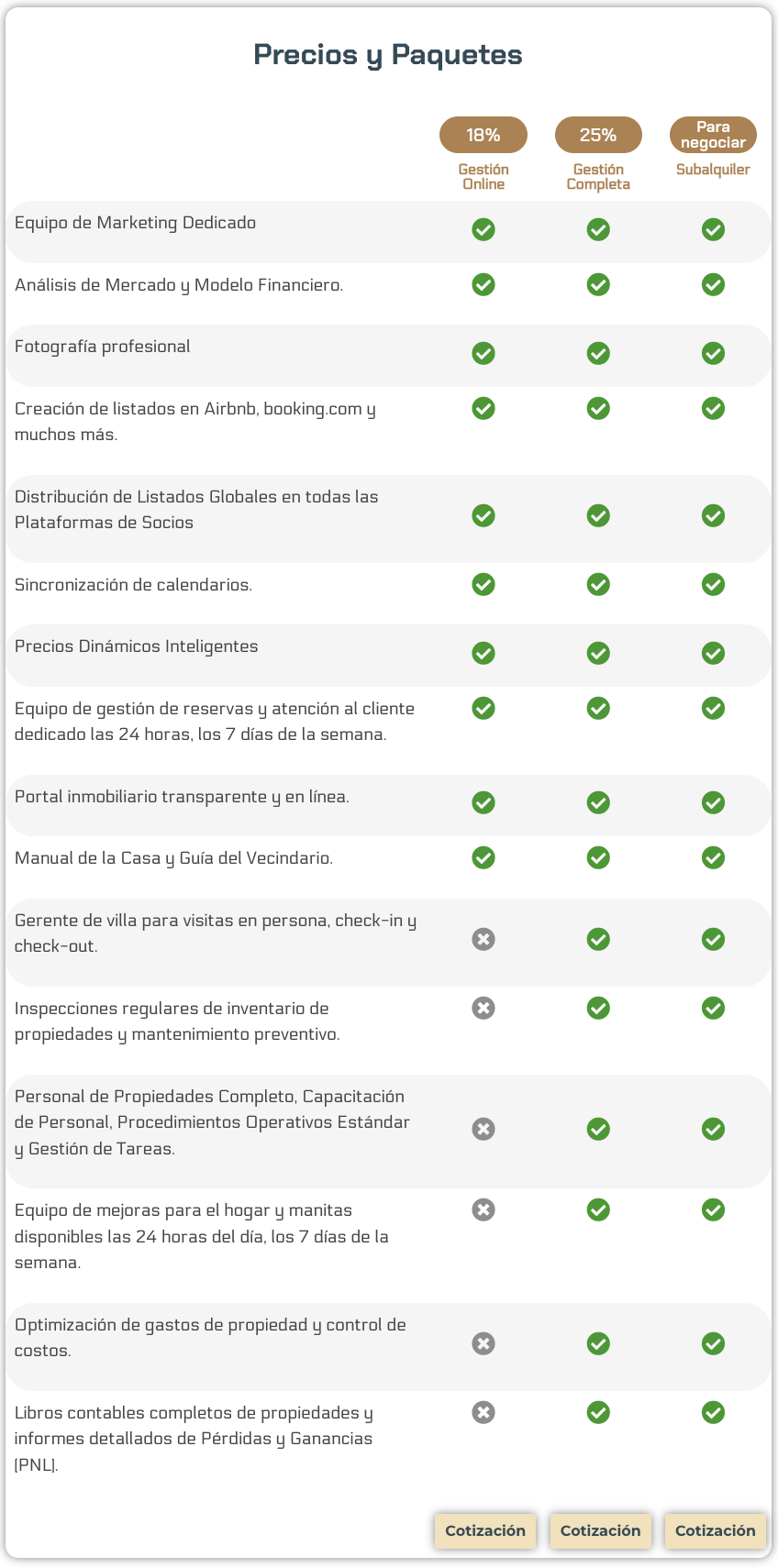Click the Precios y Paquetes heading

[388, 55]
